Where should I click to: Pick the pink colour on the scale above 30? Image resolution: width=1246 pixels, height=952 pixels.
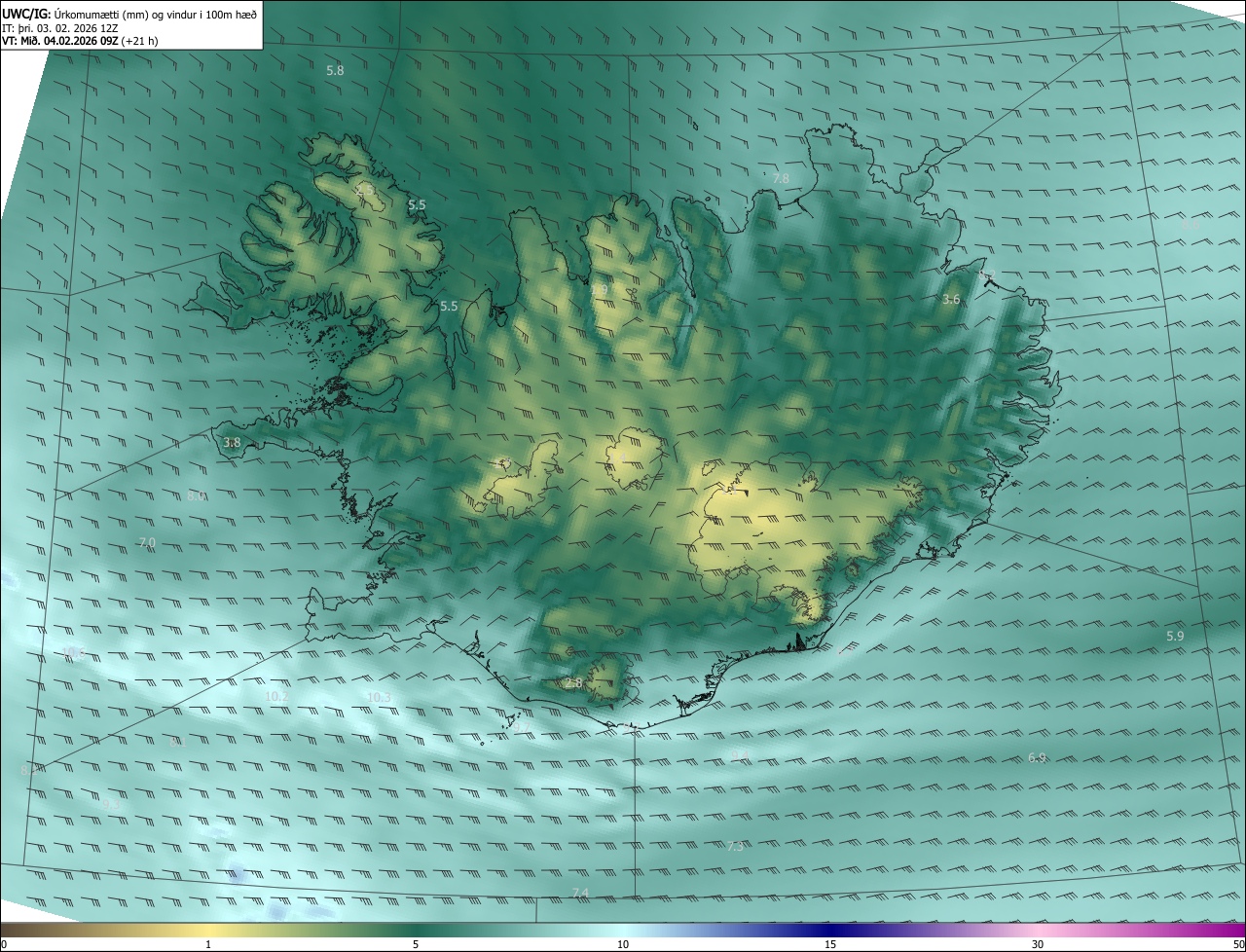pos(1038,930)
